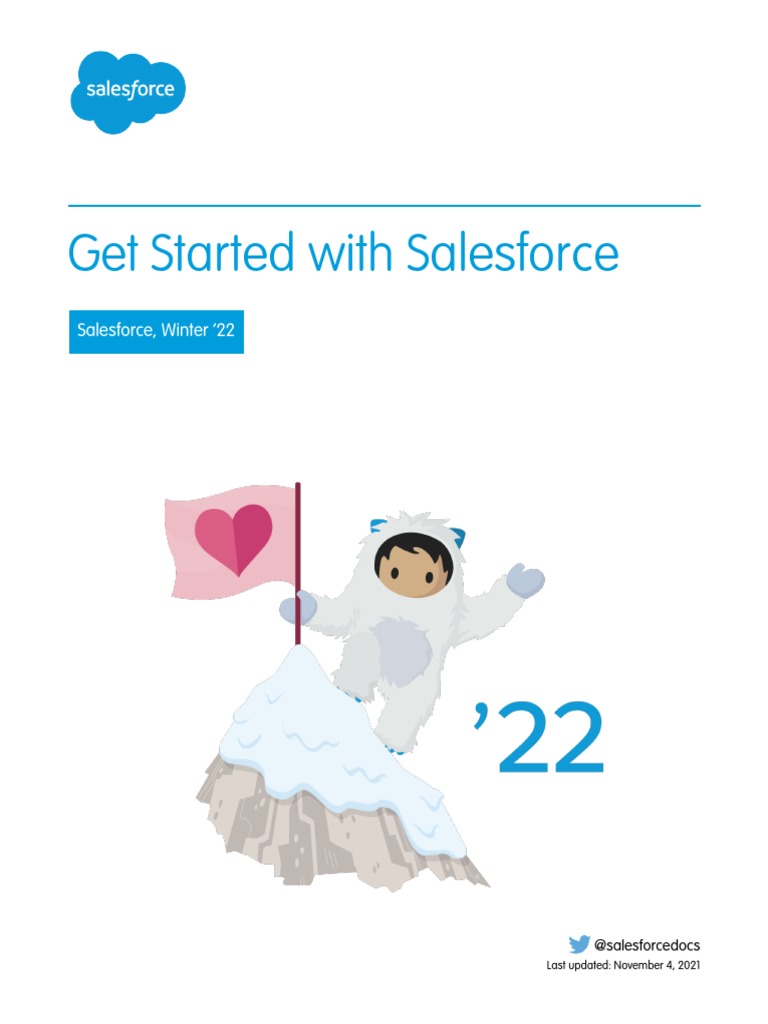Click the mitten gripping the flagpole
768x1024 pixels.
click(297, 606)
